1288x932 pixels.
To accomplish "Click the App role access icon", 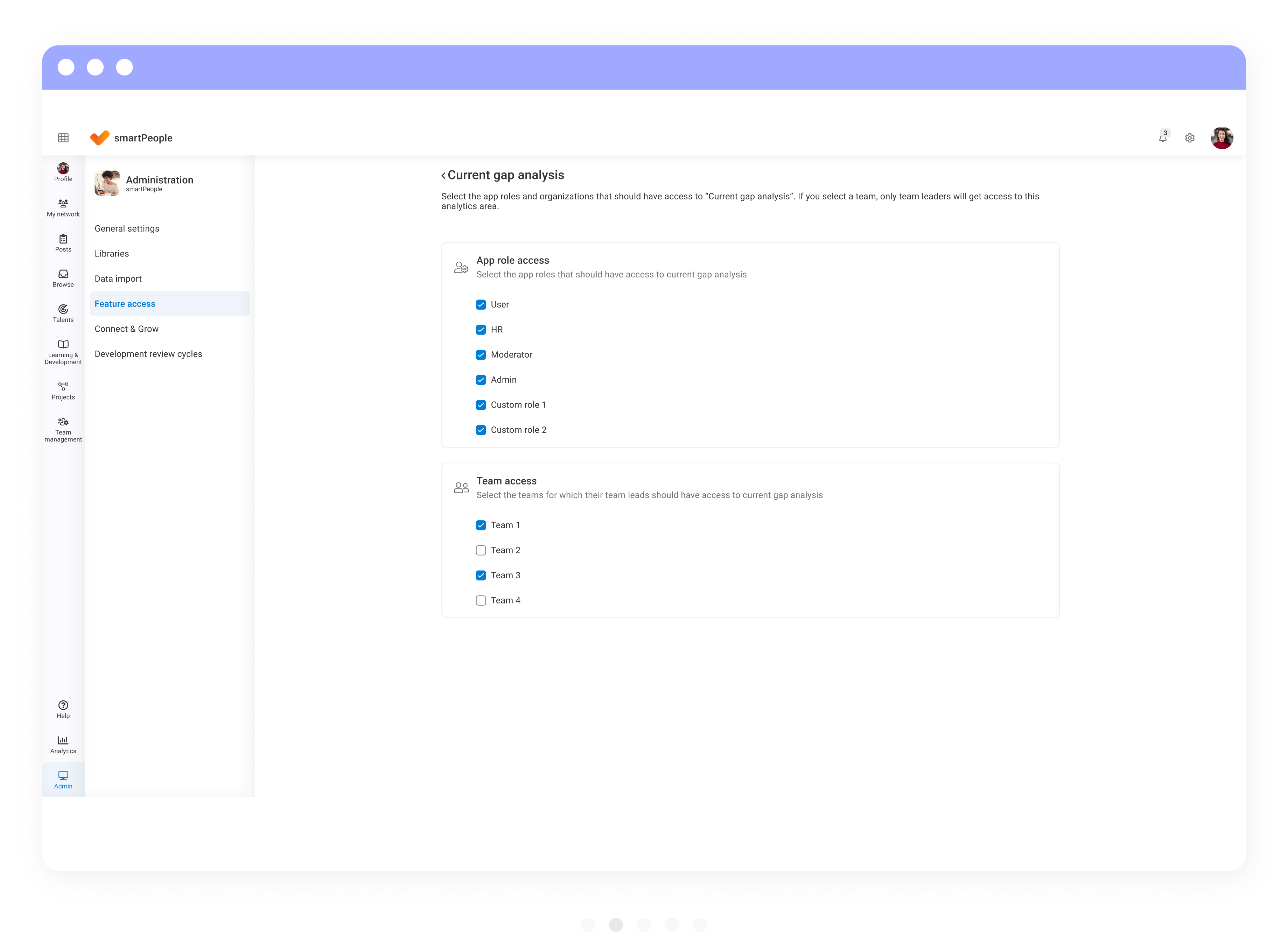I will pos(461,267).
